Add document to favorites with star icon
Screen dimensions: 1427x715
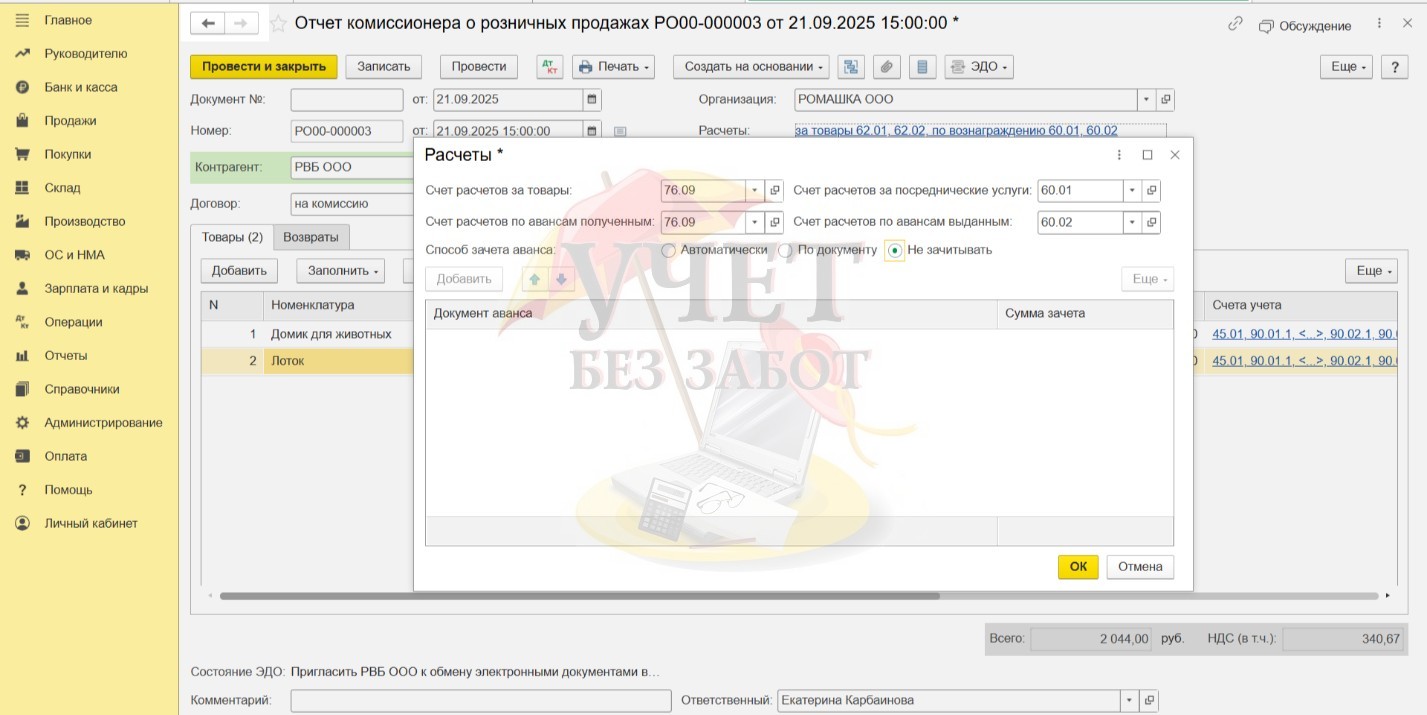click(278, 24)
